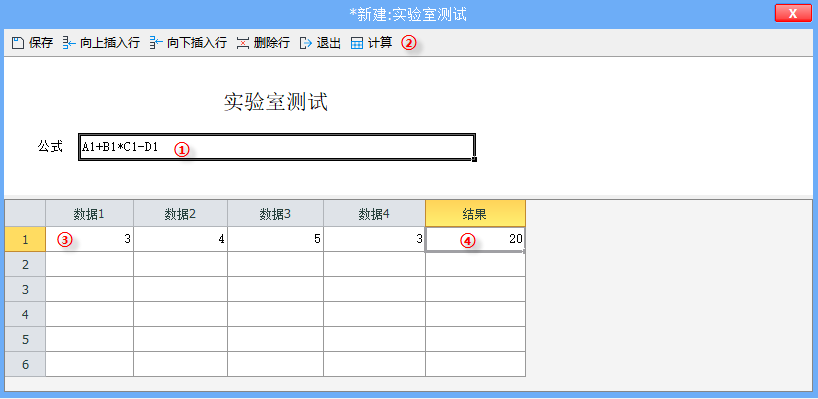
Task: Click the 计算 toolbar label
Action: tap(380, 43)
